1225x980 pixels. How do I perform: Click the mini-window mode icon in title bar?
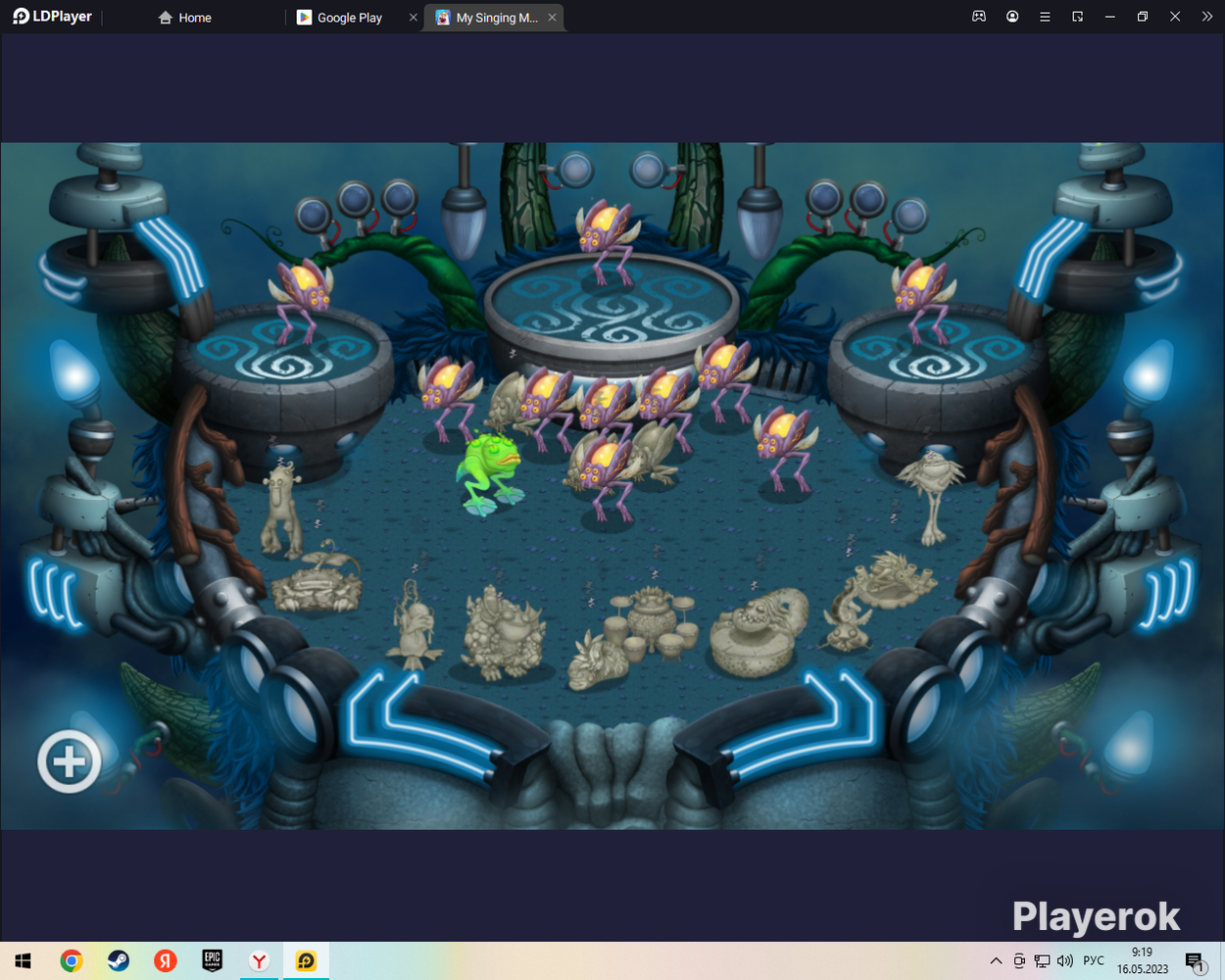[1077, 17]
